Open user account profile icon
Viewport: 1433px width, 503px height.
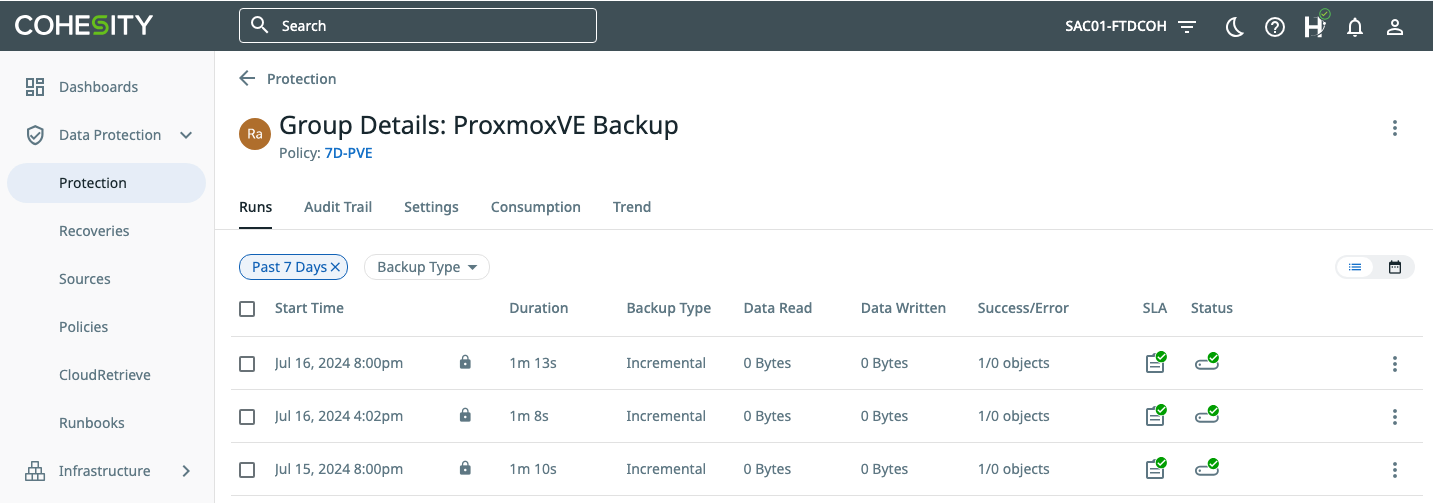tap(1395, 27)
